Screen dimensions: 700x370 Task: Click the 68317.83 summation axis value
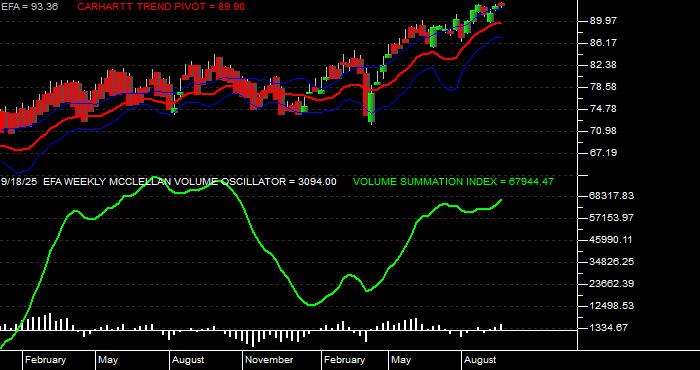coord(612,195)
